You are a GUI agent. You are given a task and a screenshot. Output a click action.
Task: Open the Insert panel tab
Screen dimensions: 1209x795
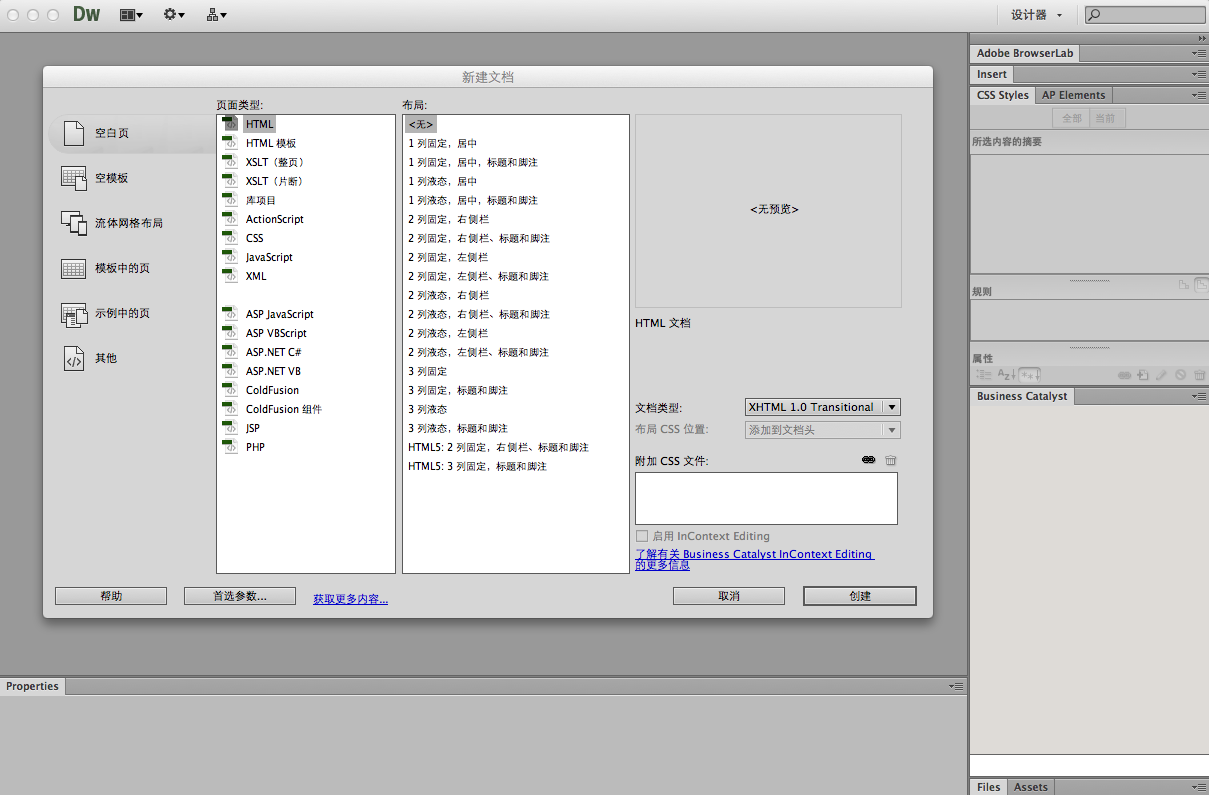(x=992, y=74)
